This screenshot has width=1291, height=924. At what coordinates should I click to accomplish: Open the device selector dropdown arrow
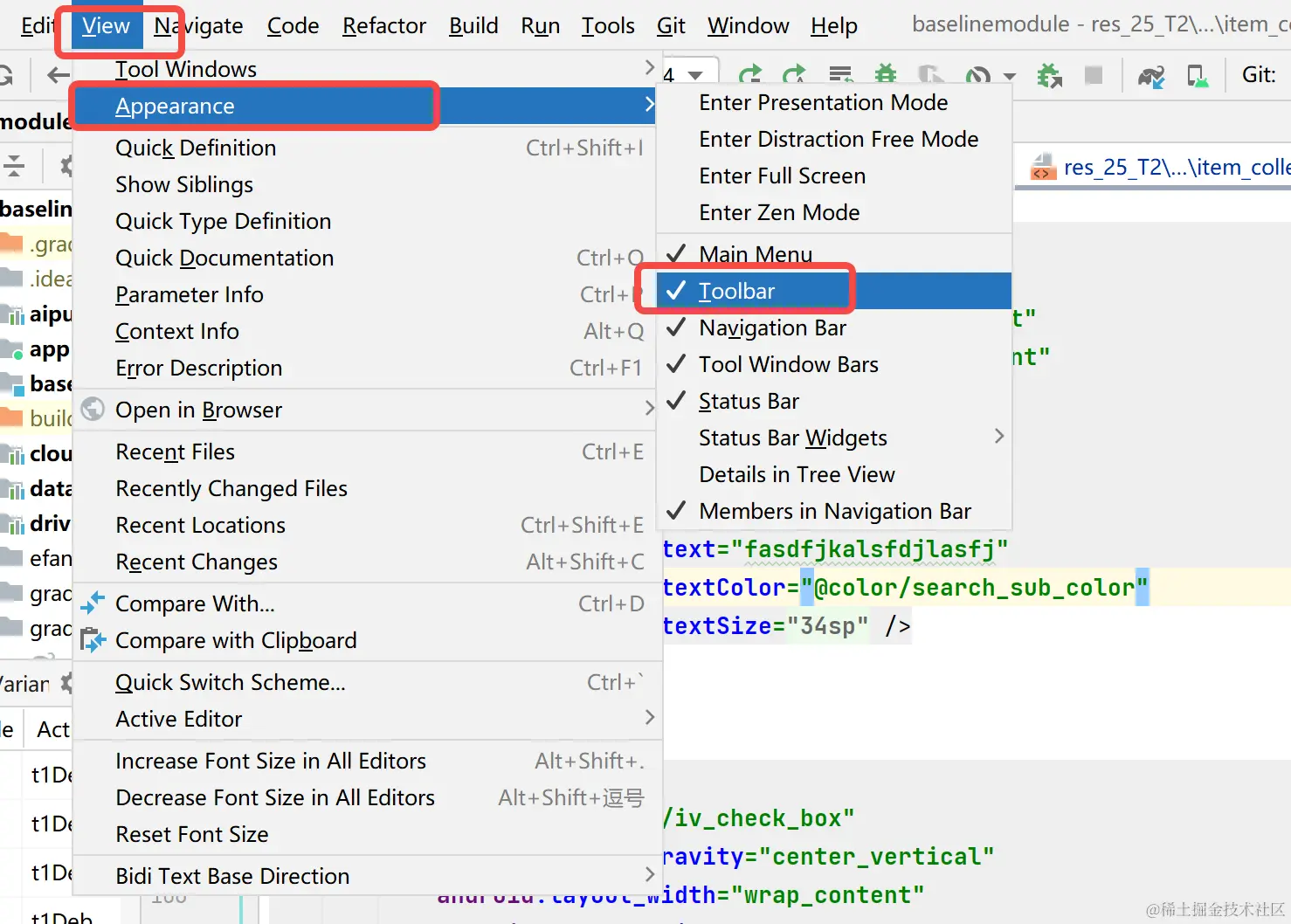coord(696,76)
